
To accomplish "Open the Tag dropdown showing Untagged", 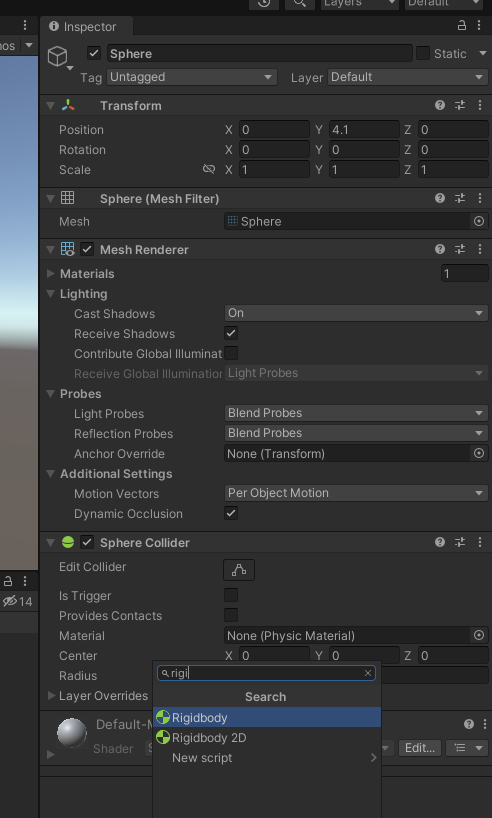I will 191,77.
